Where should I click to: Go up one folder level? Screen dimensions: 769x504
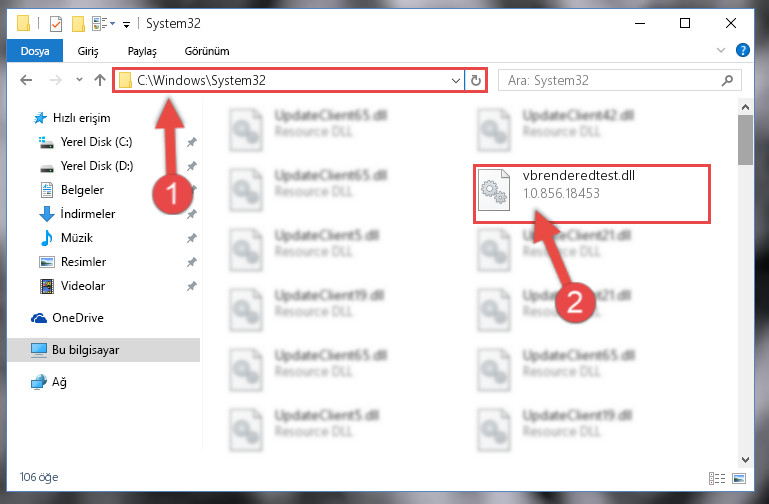100,80
